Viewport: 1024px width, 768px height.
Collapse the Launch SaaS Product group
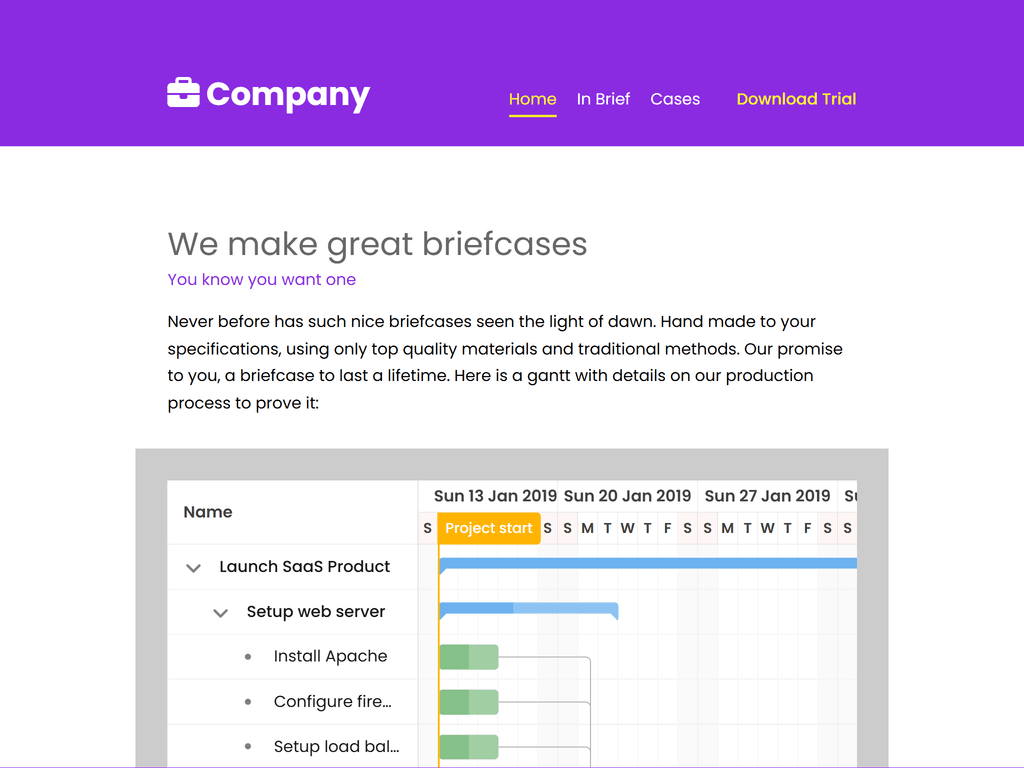coord(193,568)
